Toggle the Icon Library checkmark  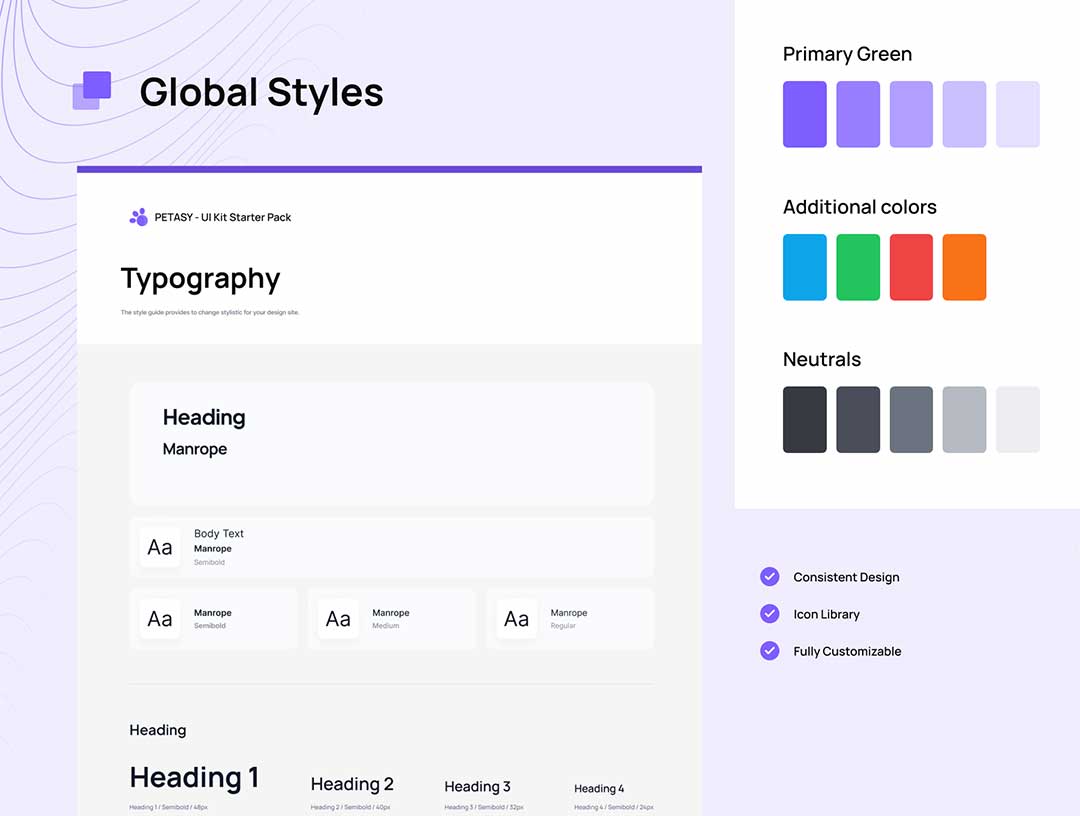click(769, 613)
